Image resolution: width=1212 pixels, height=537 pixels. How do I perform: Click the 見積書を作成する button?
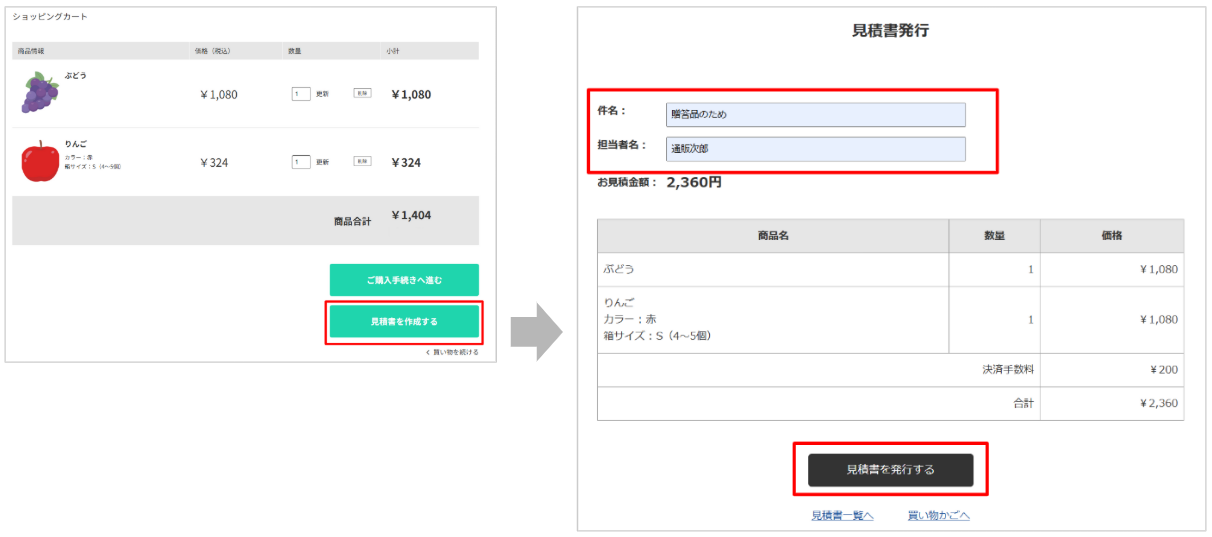click(404, 322)
